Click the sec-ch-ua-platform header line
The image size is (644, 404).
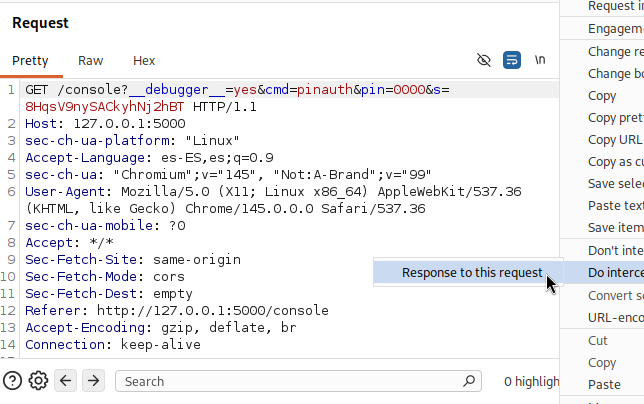[132, 141]
